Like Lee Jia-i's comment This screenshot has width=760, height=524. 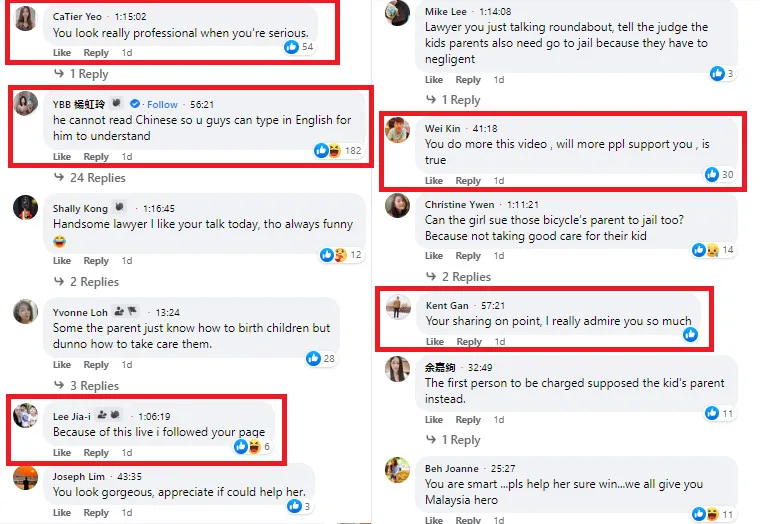click(x=62, y=453)
